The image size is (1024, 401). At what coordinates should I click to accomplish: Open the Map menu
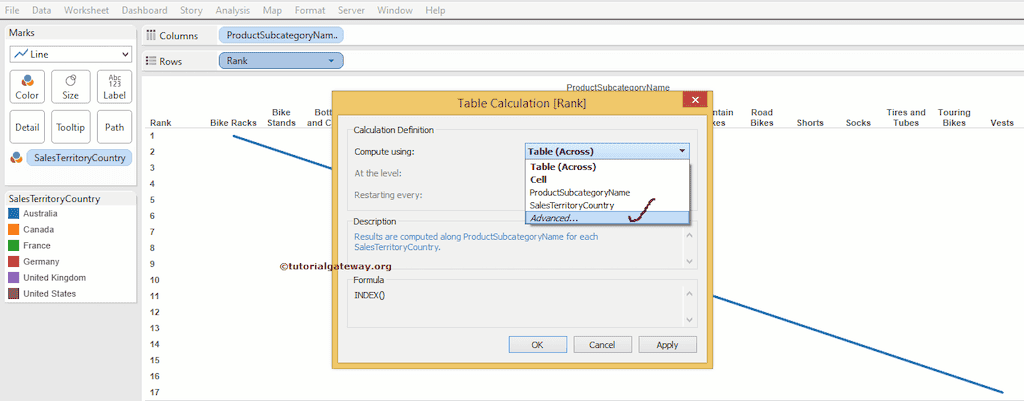coord(272,10)
